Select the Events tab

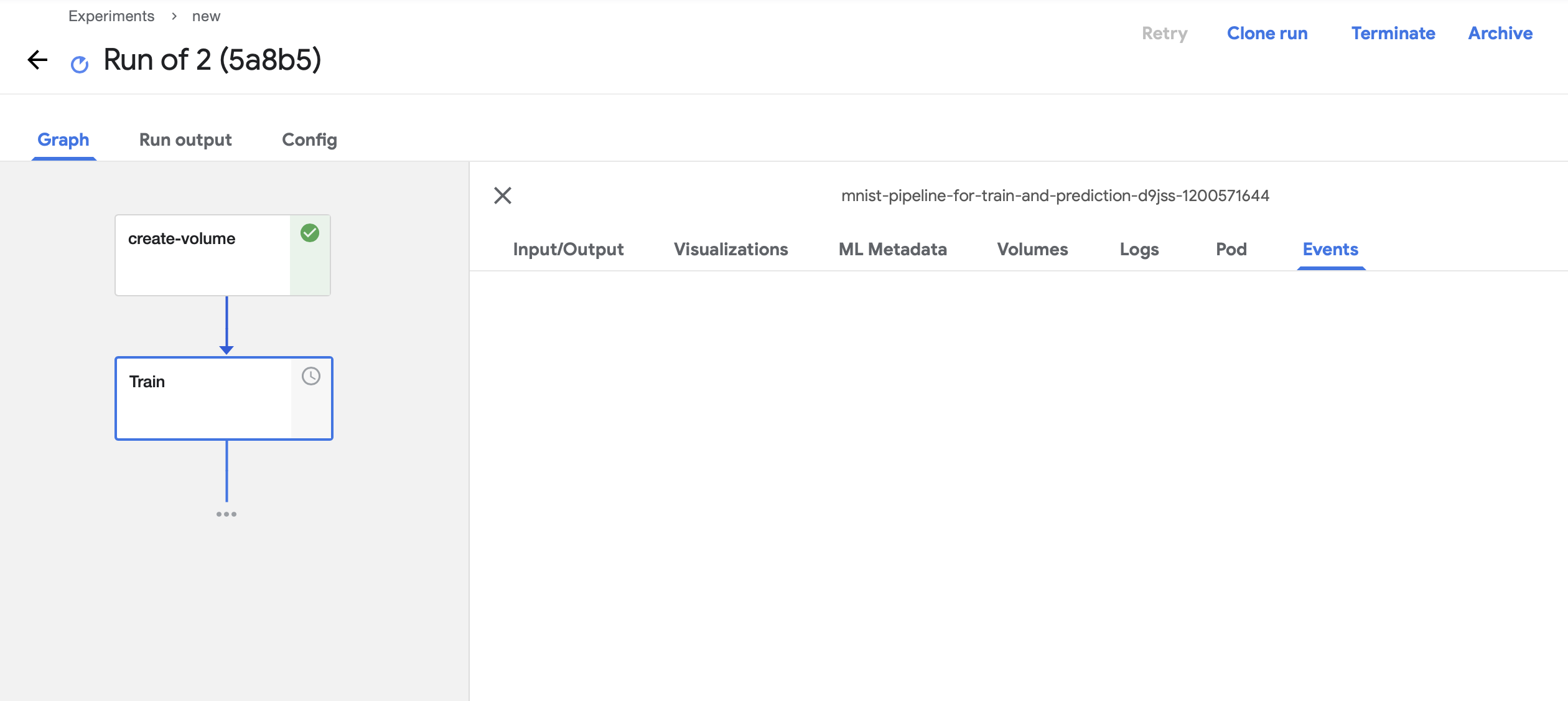point(1331,249)
